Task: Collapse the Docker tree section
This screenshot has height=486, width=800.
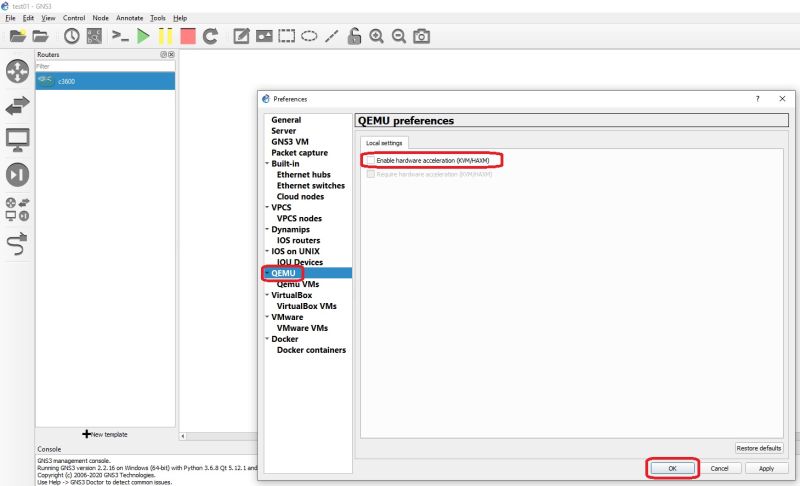Action: click(x=267, y=339)
